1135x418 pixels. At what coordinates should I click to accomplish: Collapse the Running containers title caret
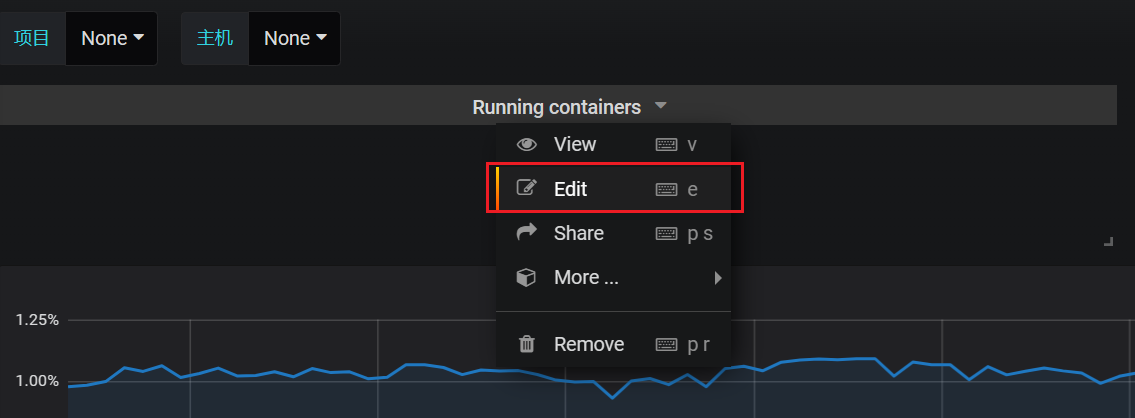[660, 106]
